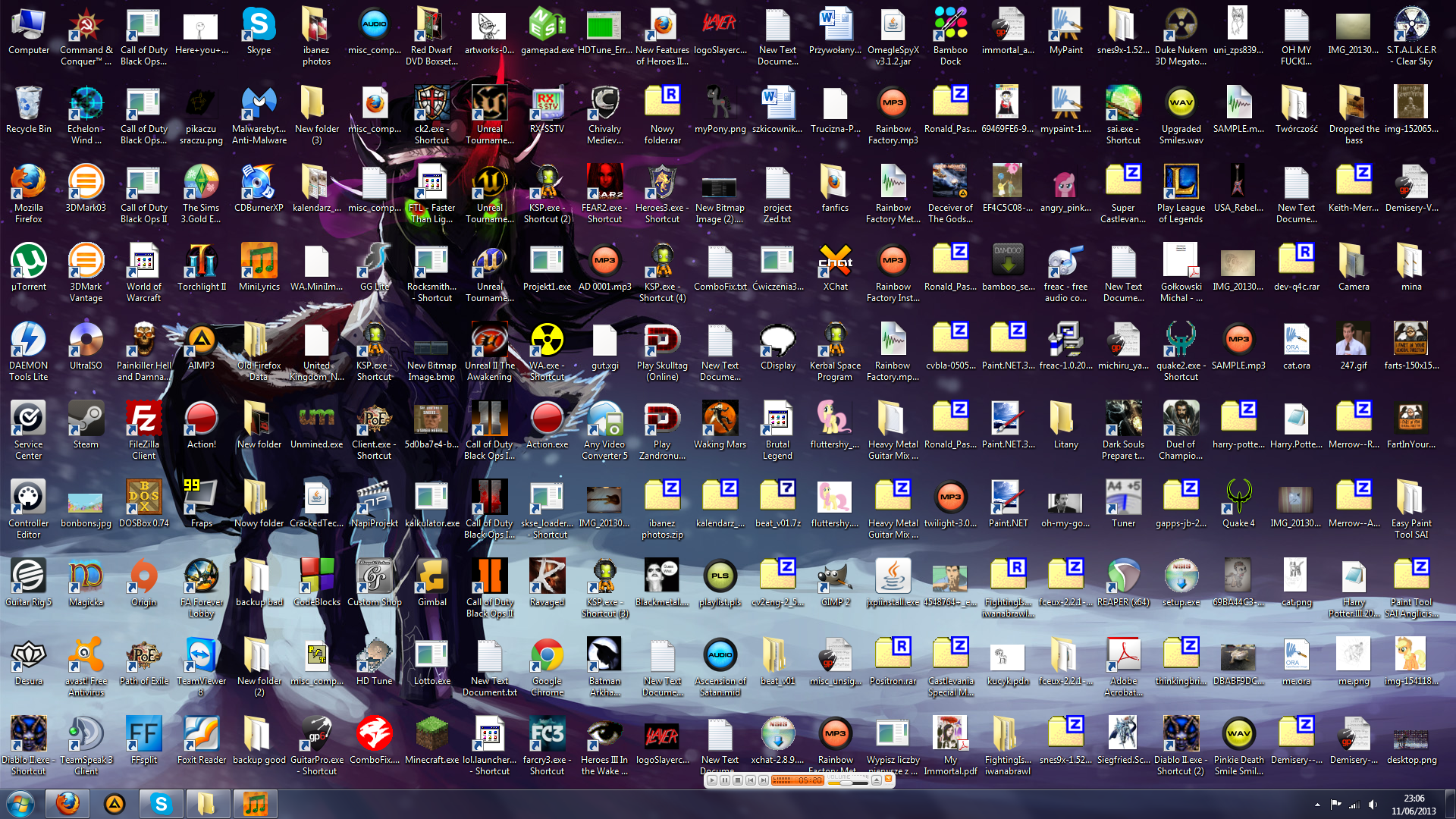Open the TeamViewer 8 shortcut
This screenshot has height=819, width=1456.
(201, 667)
